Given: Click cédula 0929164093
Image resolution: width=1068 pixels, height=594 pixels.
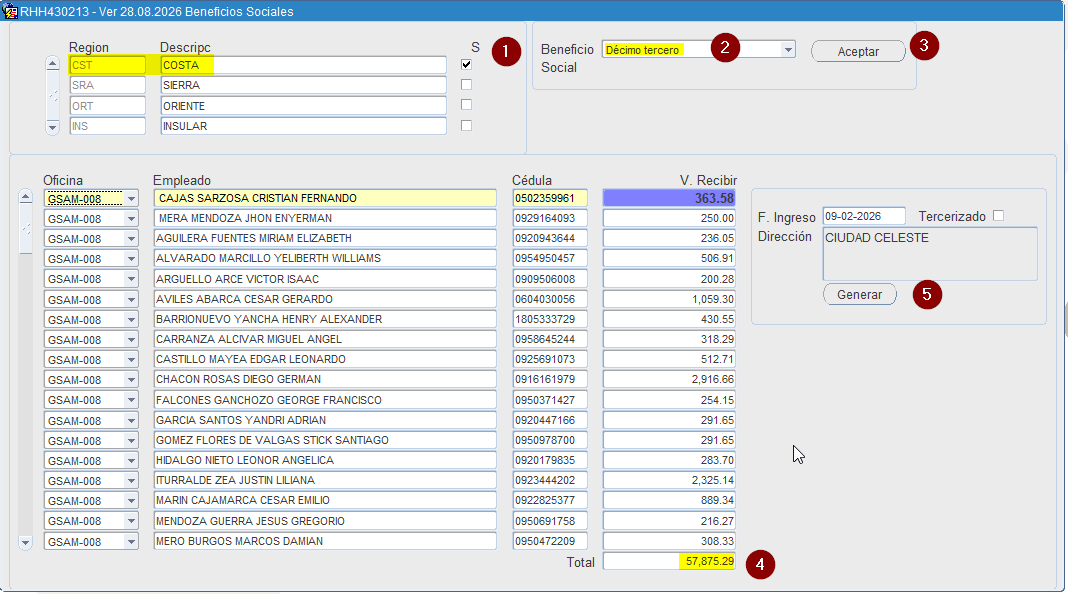Looking at the screenshot, I should [550, 219].
